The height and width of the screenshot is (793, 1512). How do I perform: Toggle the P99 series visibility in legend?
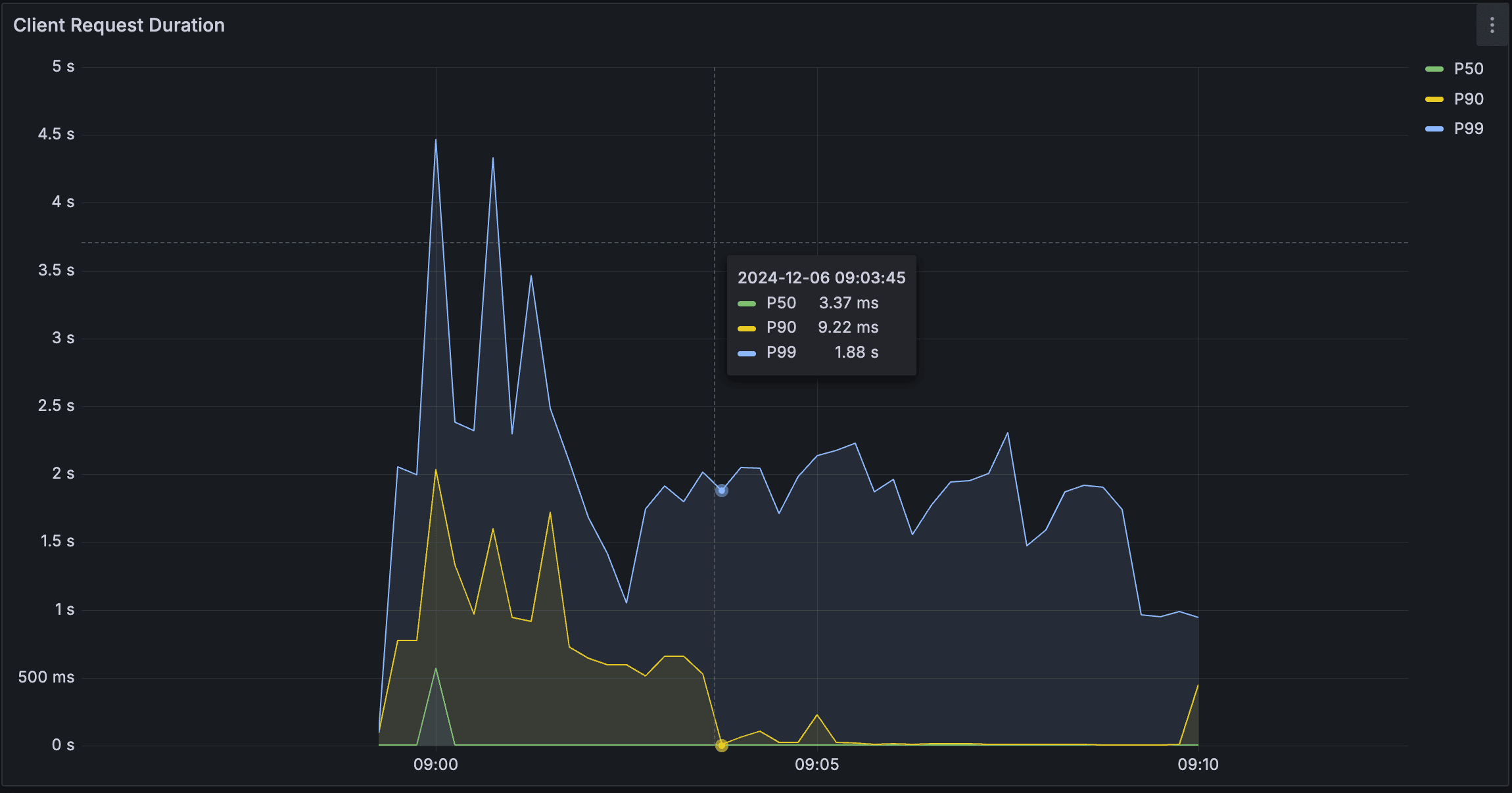(x=1467, y=128)
